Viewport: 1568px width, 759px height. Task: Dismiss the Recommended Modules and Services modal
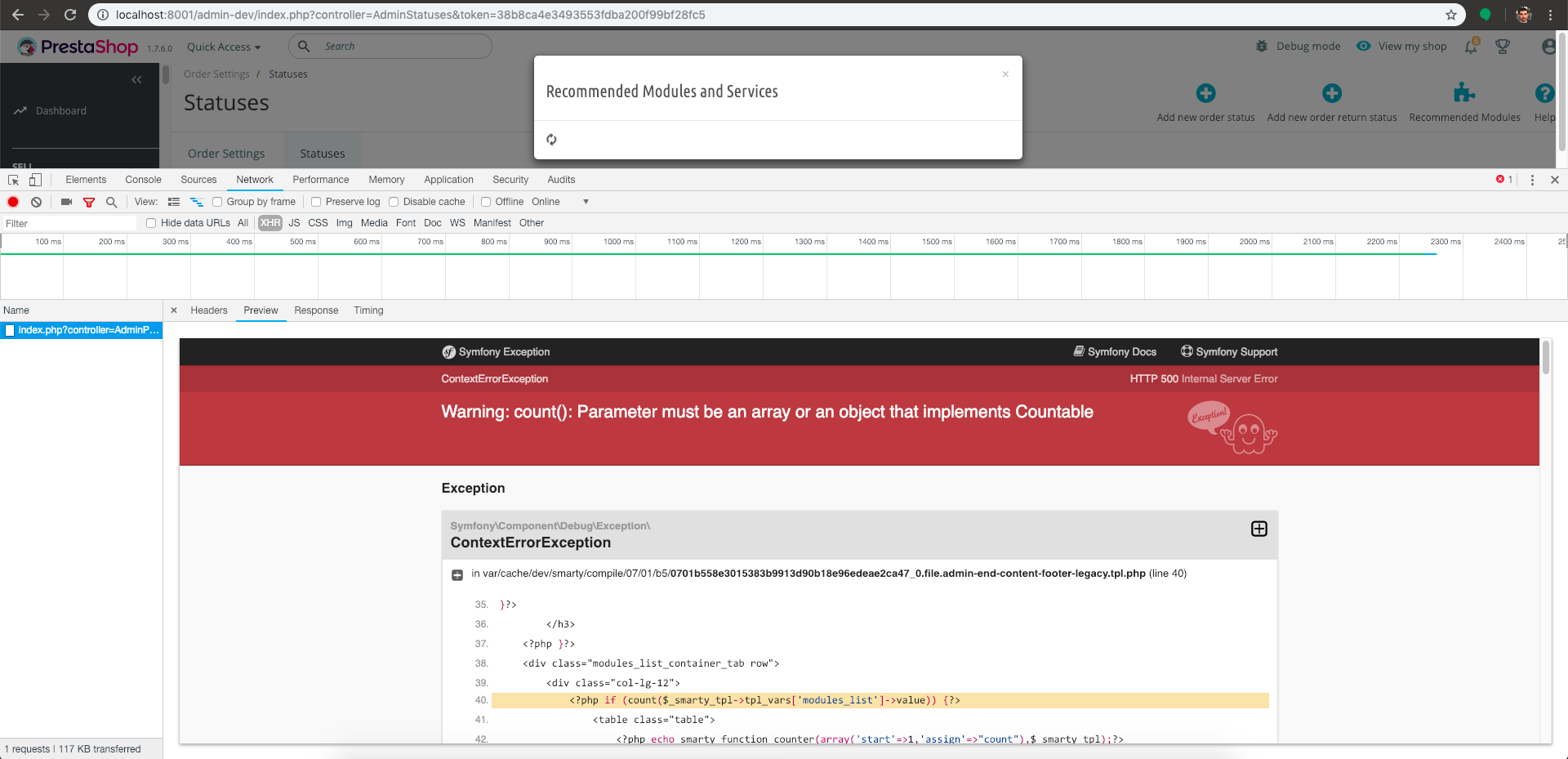point(1005,74)
